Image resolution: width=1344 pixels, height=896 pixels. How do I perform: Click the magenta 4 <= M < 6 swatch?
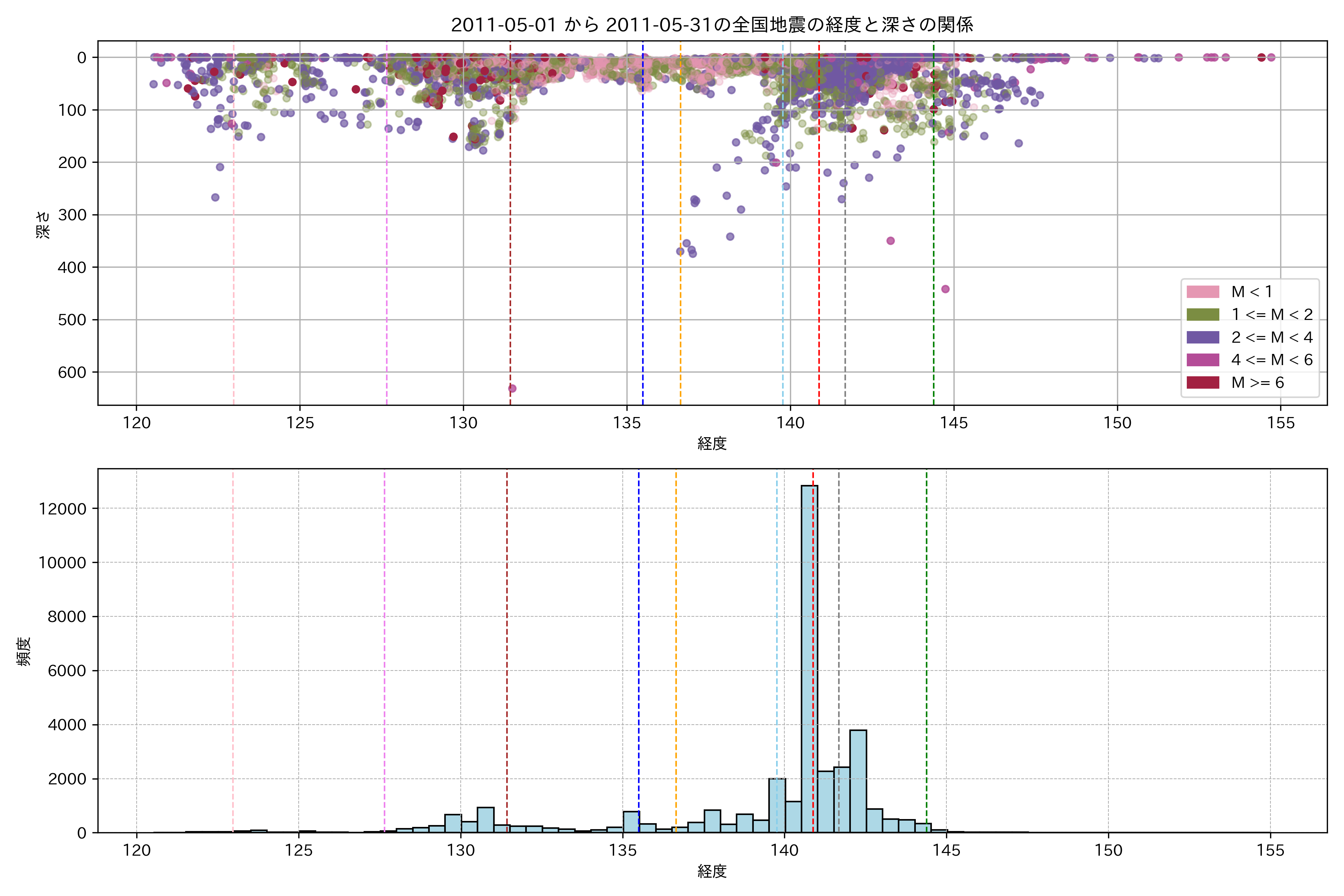(1203, 360)
